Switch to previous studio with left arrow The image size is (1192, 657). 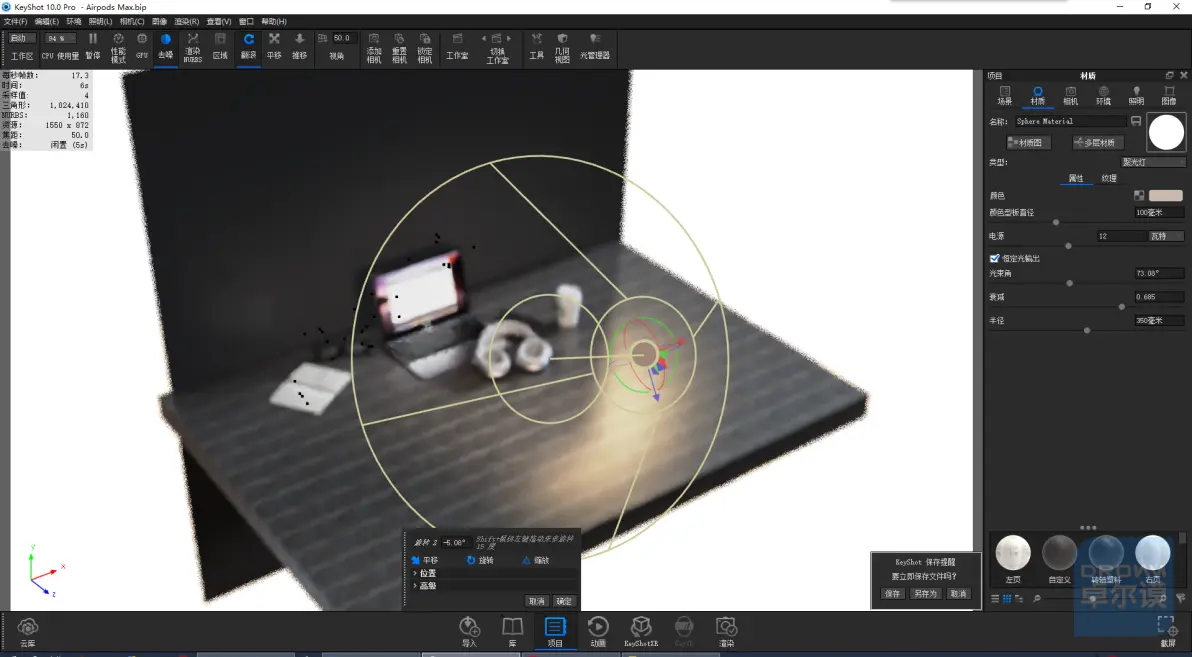click(x=483, y=38)
